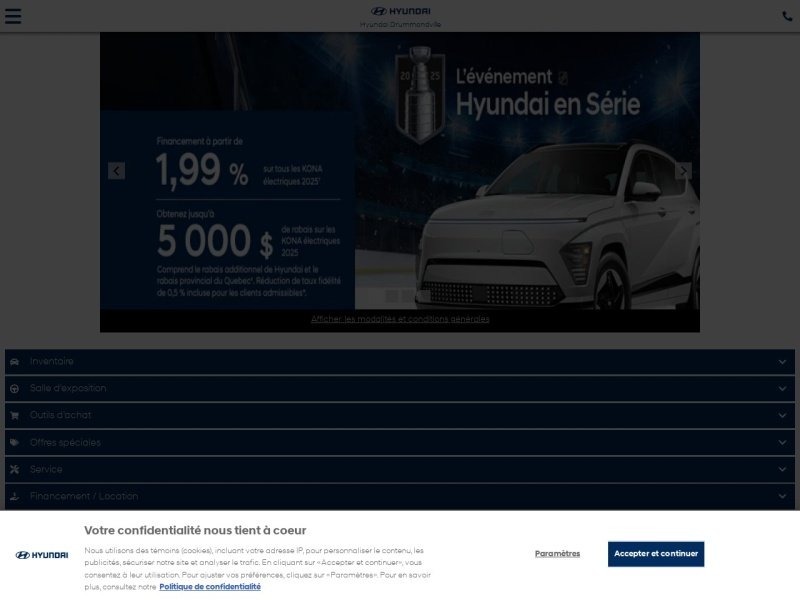800x600 pixels.
Task: Open the Outils d'achat menu item
Action: 400,415
